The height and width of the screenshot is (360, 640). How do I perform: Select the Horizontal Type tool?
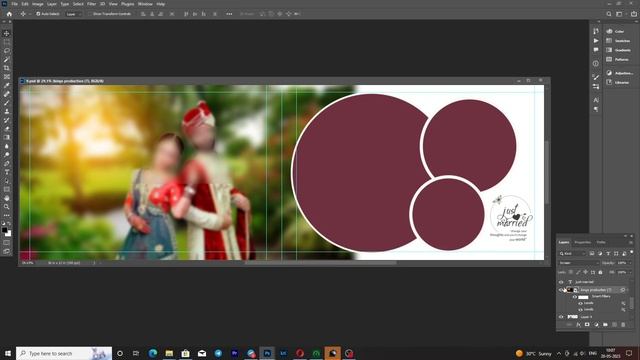click(x=7, y=172)
